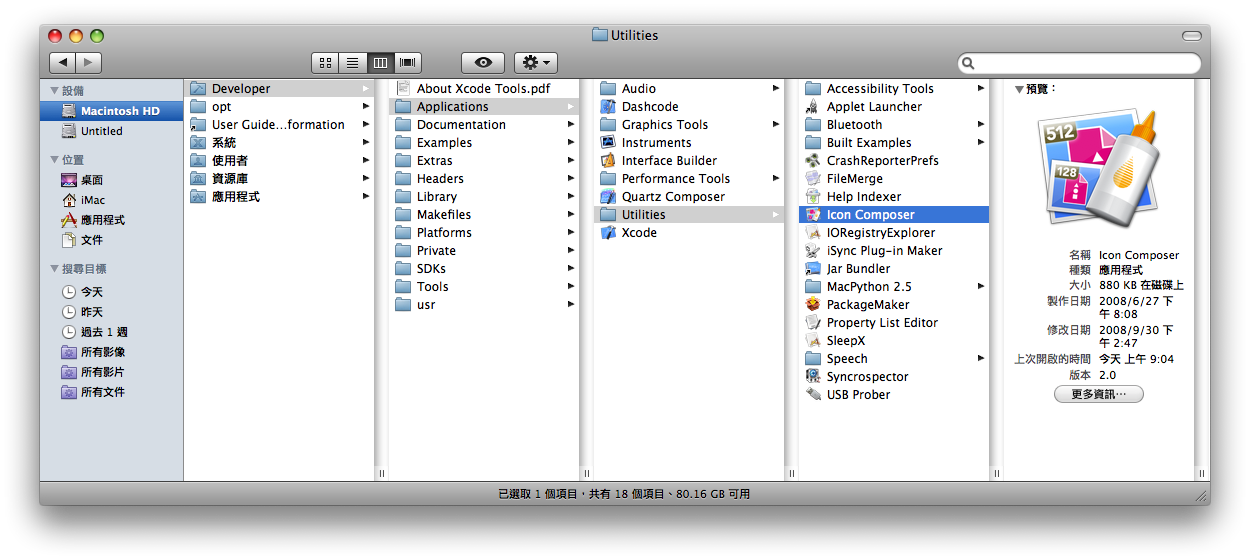This screenshot has height=560, width=1250.
Task: Select iSync Plug-in Maker icon
Action: (x=813, y=251)
